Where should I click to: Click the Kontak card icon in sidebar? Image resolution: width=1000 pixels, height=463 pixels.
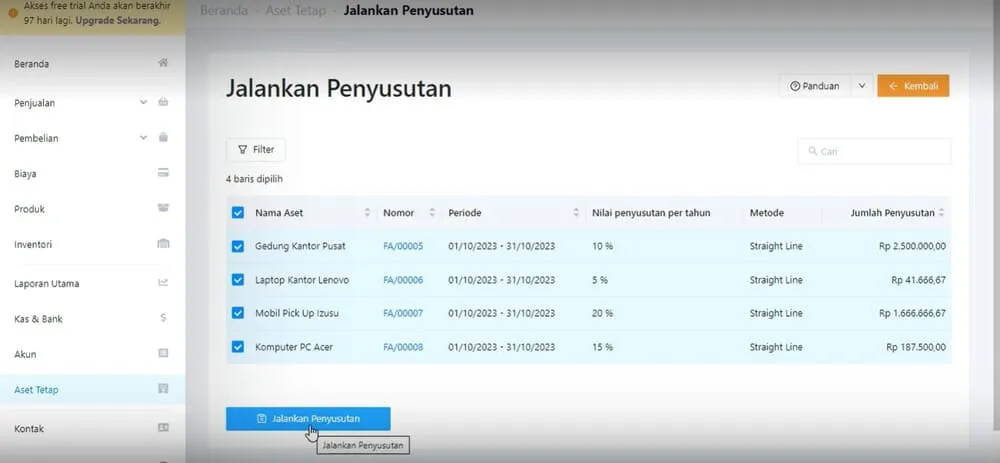pos(163,428)
